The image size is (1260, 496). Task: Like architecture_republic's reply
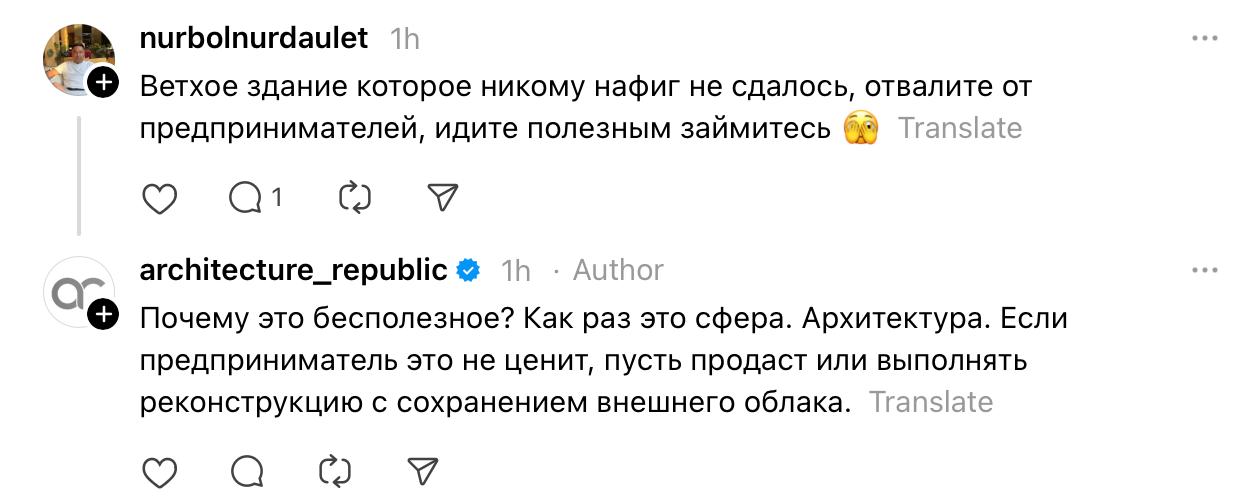pyautogui.click(x=160, y=470)
